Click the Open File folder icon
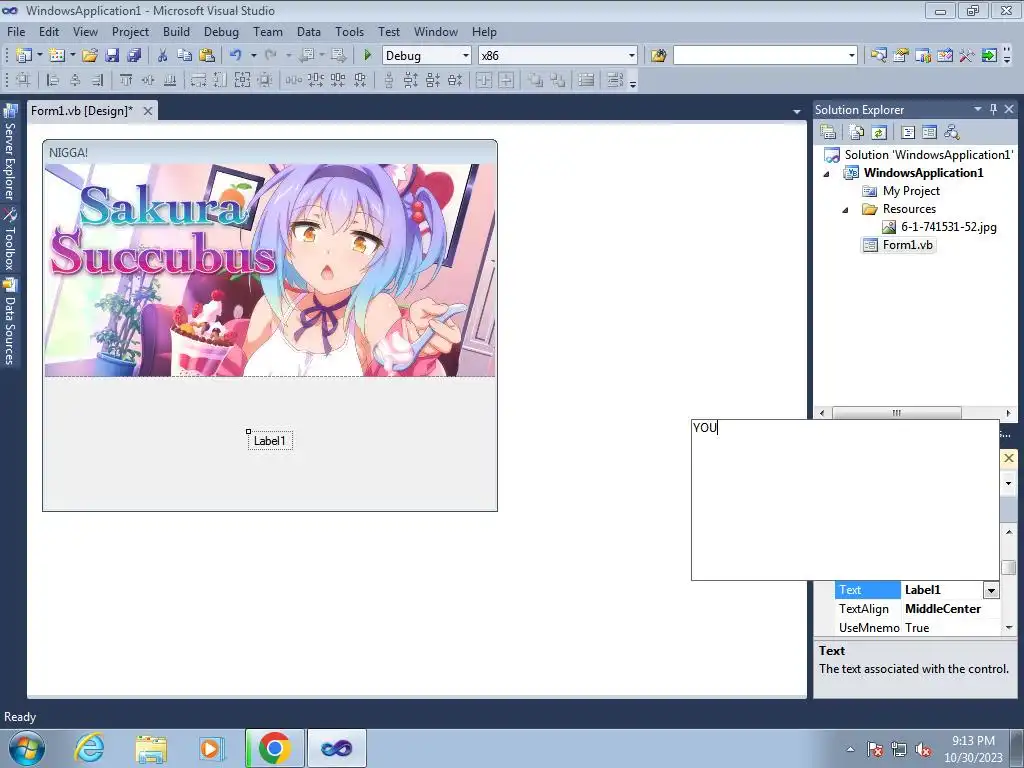 [90, 56]
